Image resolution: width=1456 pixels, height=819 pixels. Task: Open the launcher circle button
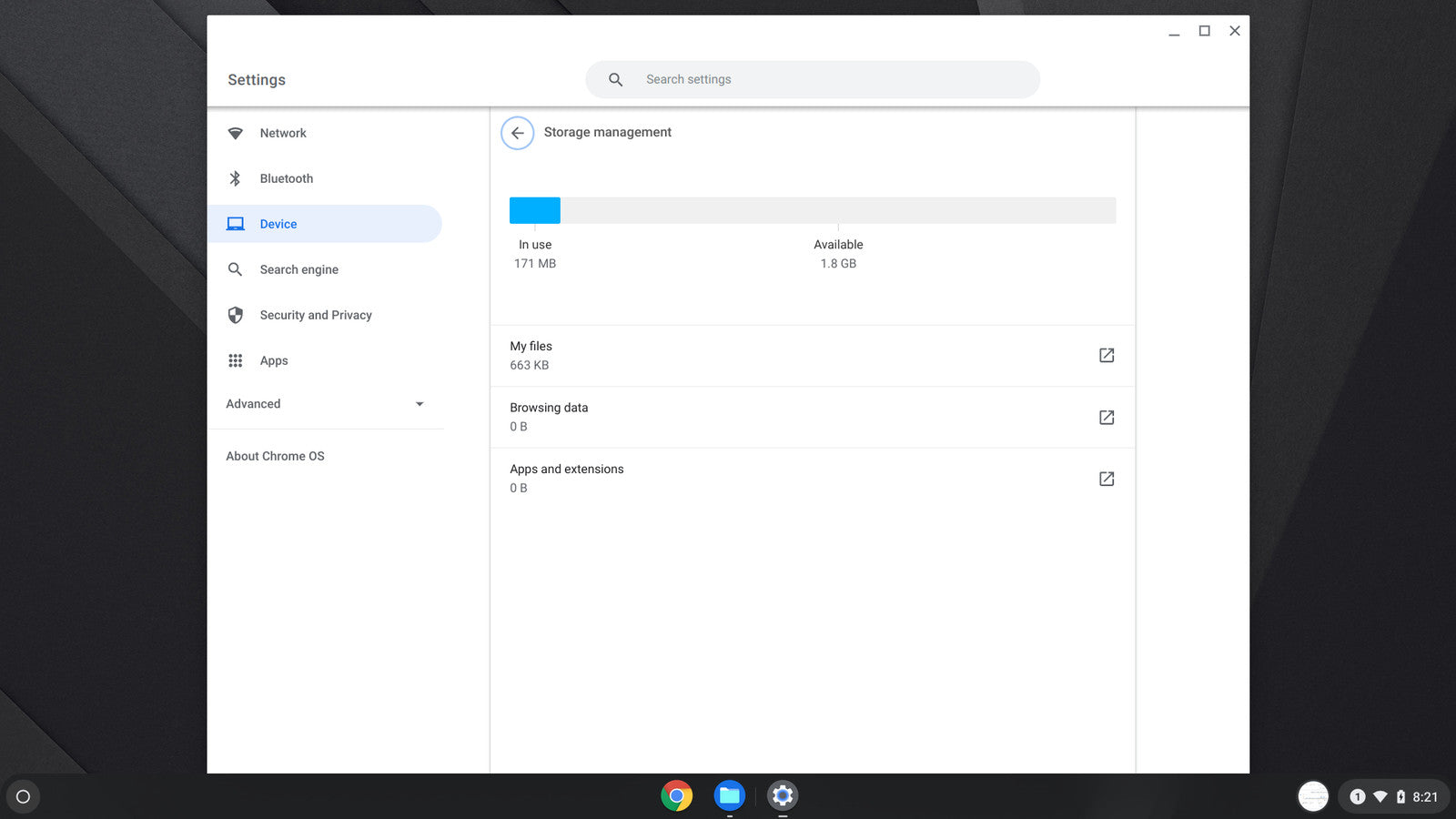tap(24, 797)
